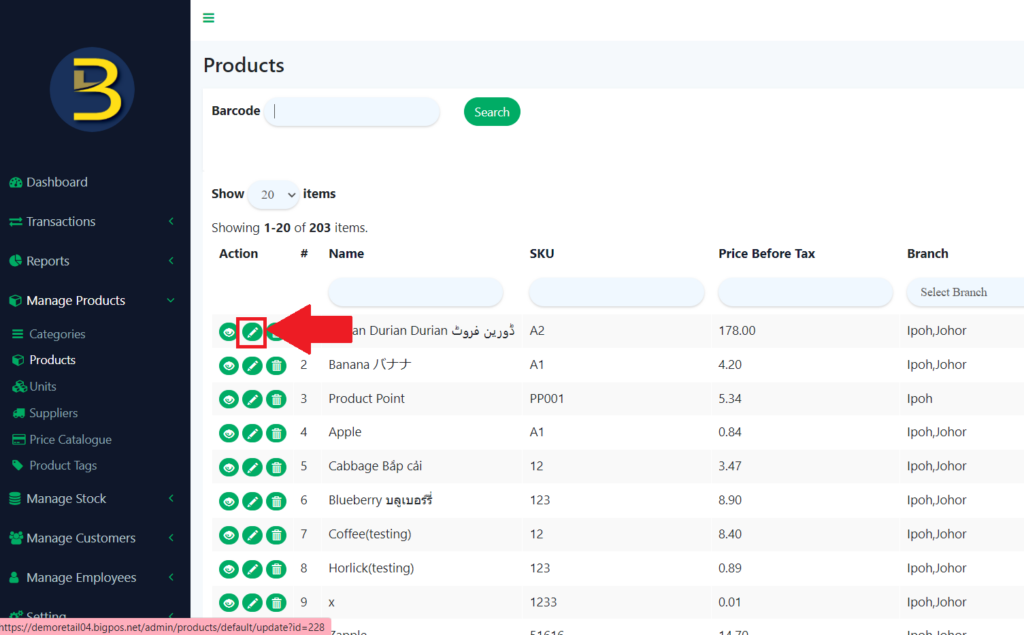Click the edit pencil icon for Durian
The width and height of the screenshot is (1024, 635).
[x=252, y=332]
